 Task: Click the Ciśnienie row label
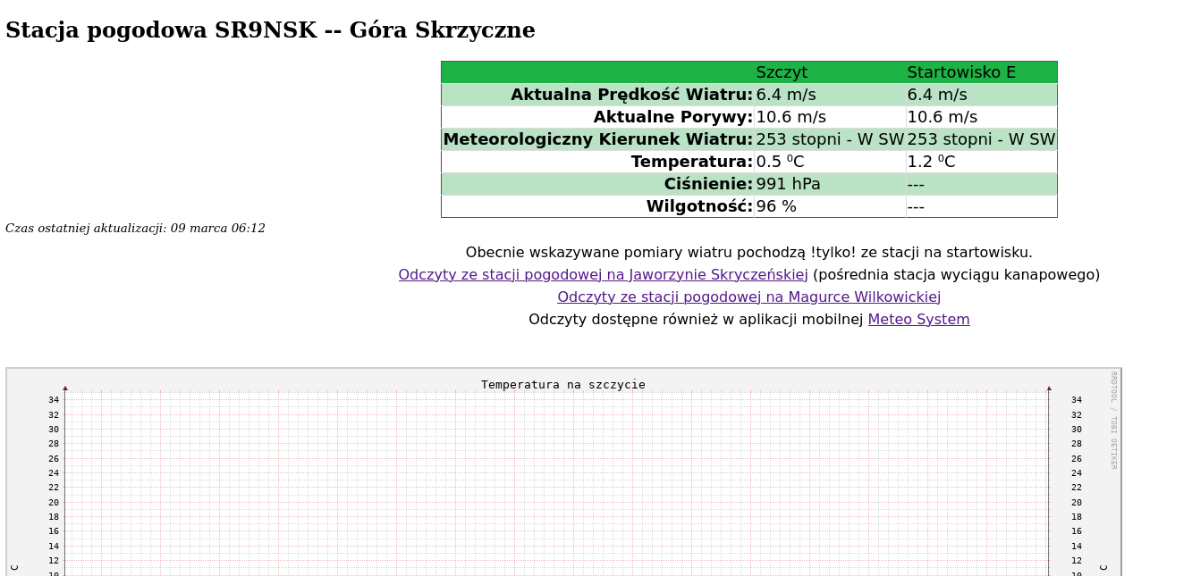pos(707,184)
